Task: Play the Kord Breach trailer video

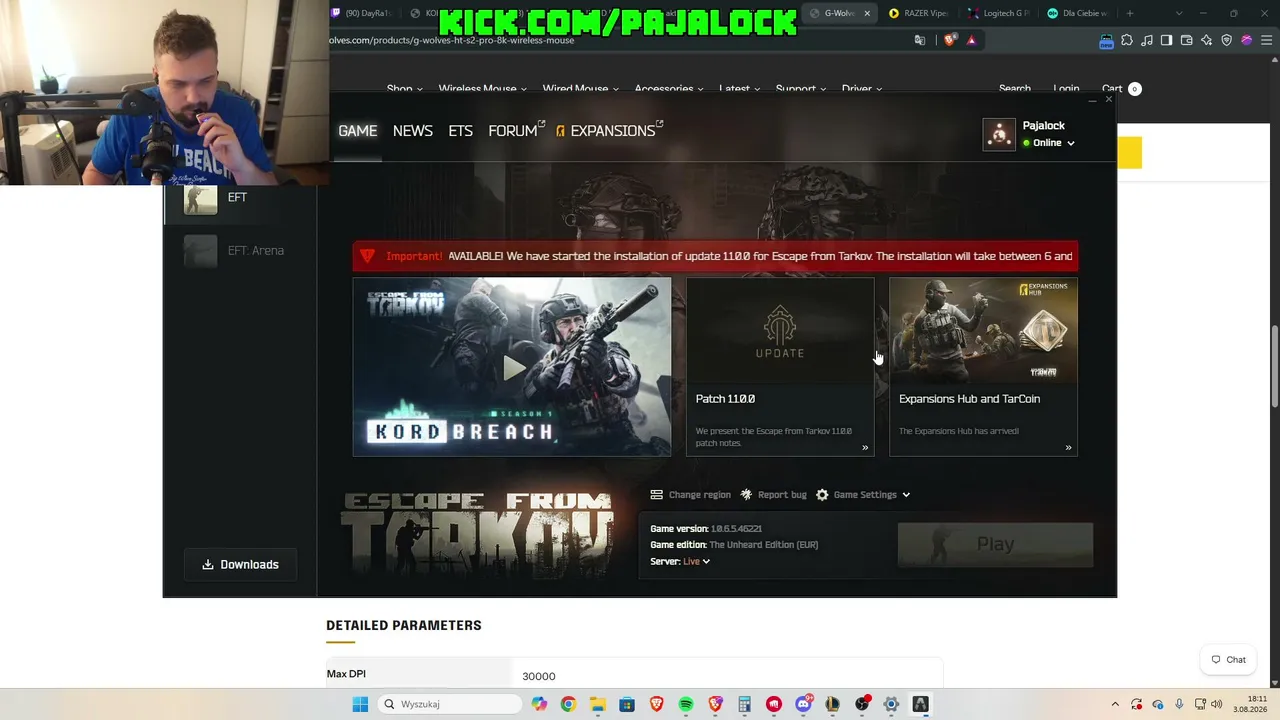Action: point(512,367)
